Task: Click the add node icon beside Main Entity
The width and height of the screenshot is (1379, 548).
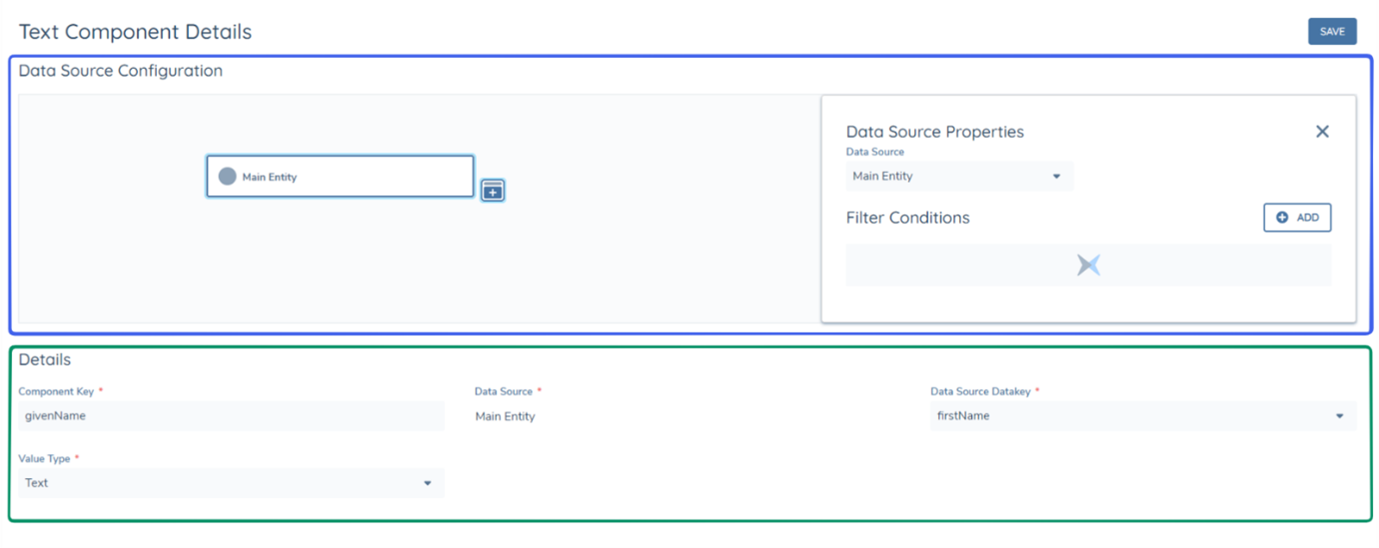Action: (492, 190)
